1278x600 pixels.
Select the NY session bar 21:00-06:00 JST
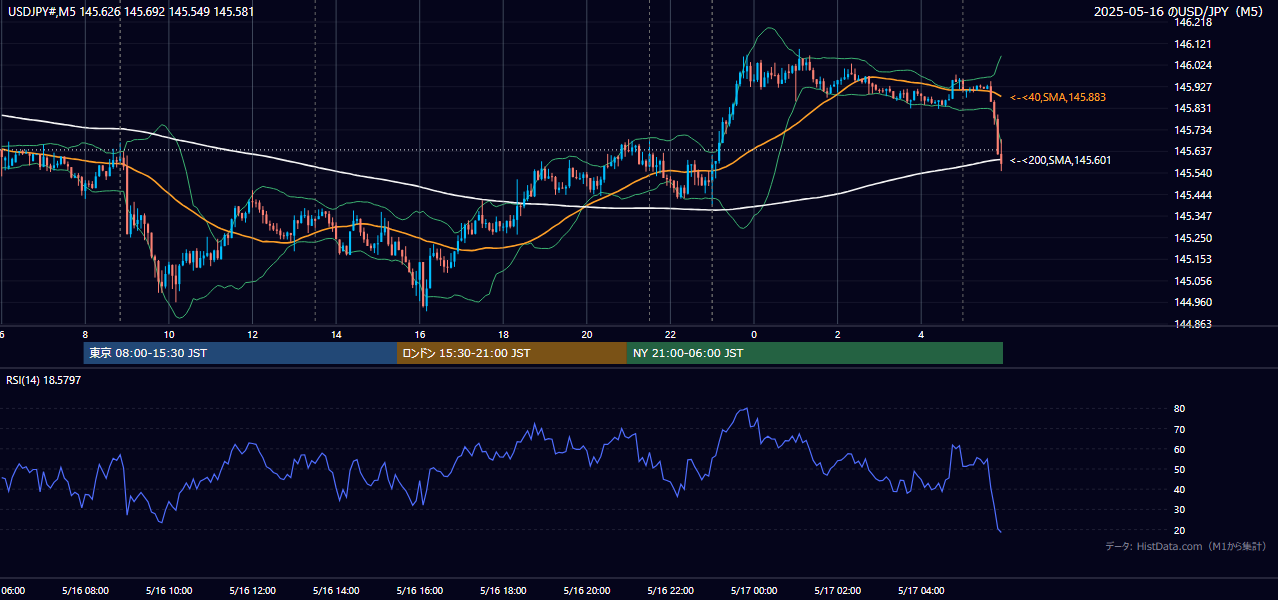point(815,353)
